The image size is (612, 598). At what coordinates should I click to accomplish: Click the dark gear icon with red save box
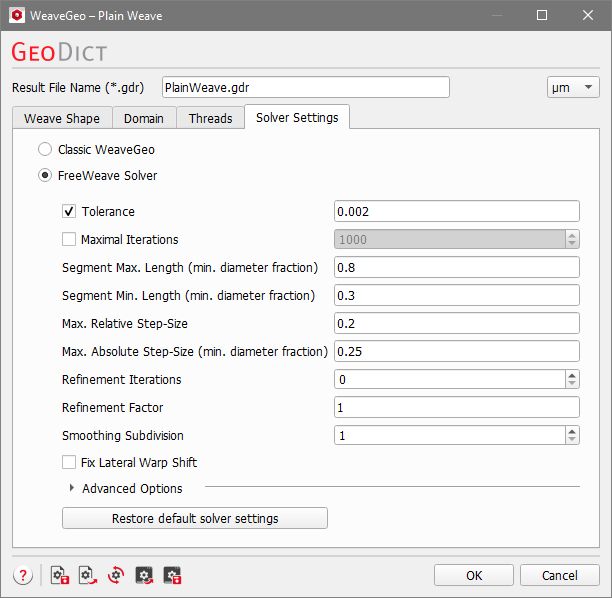[x=172, y=575]
